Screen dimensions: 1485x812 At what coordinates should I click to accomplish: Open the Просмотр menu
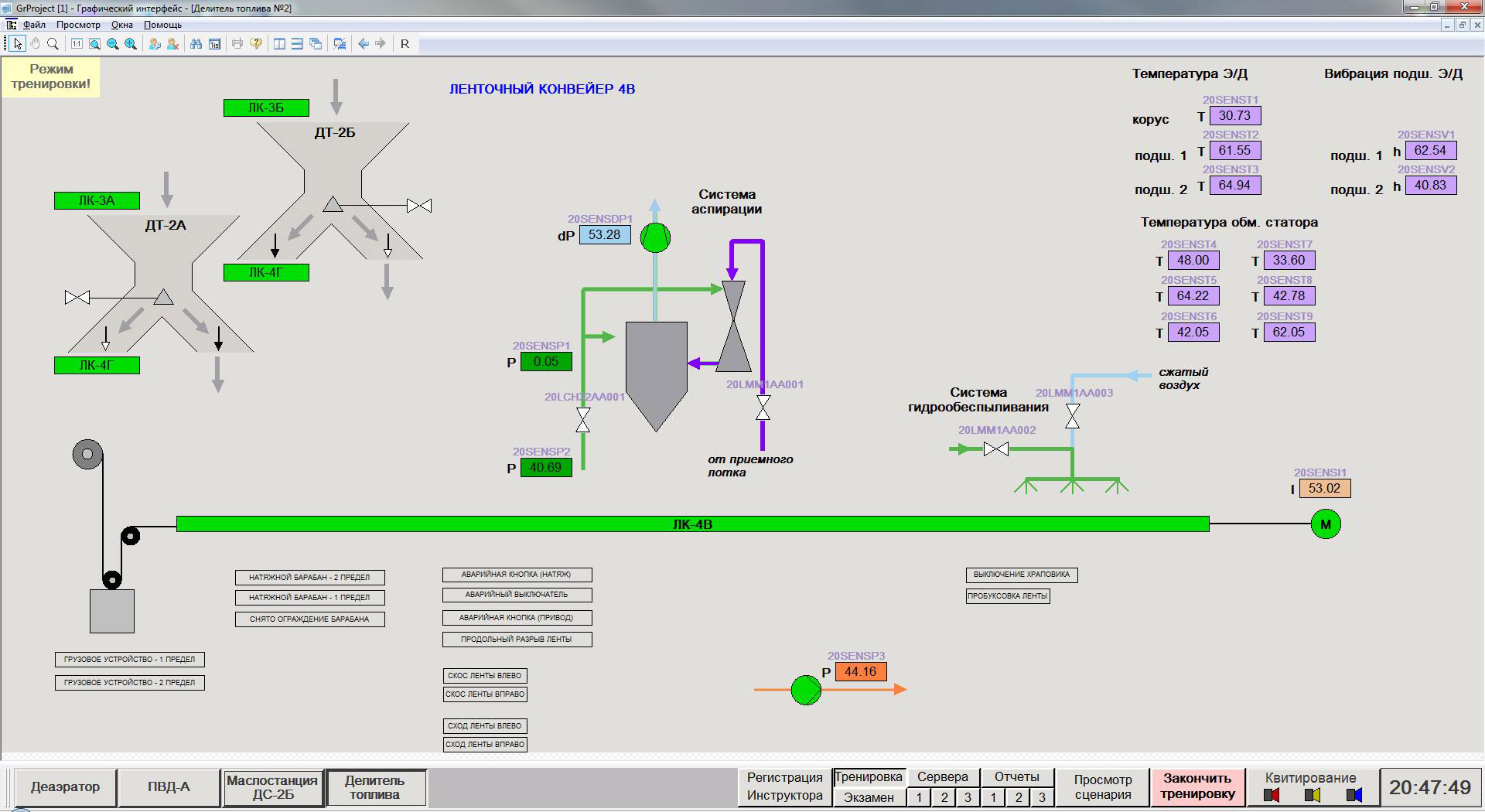[x=78, y=25]
